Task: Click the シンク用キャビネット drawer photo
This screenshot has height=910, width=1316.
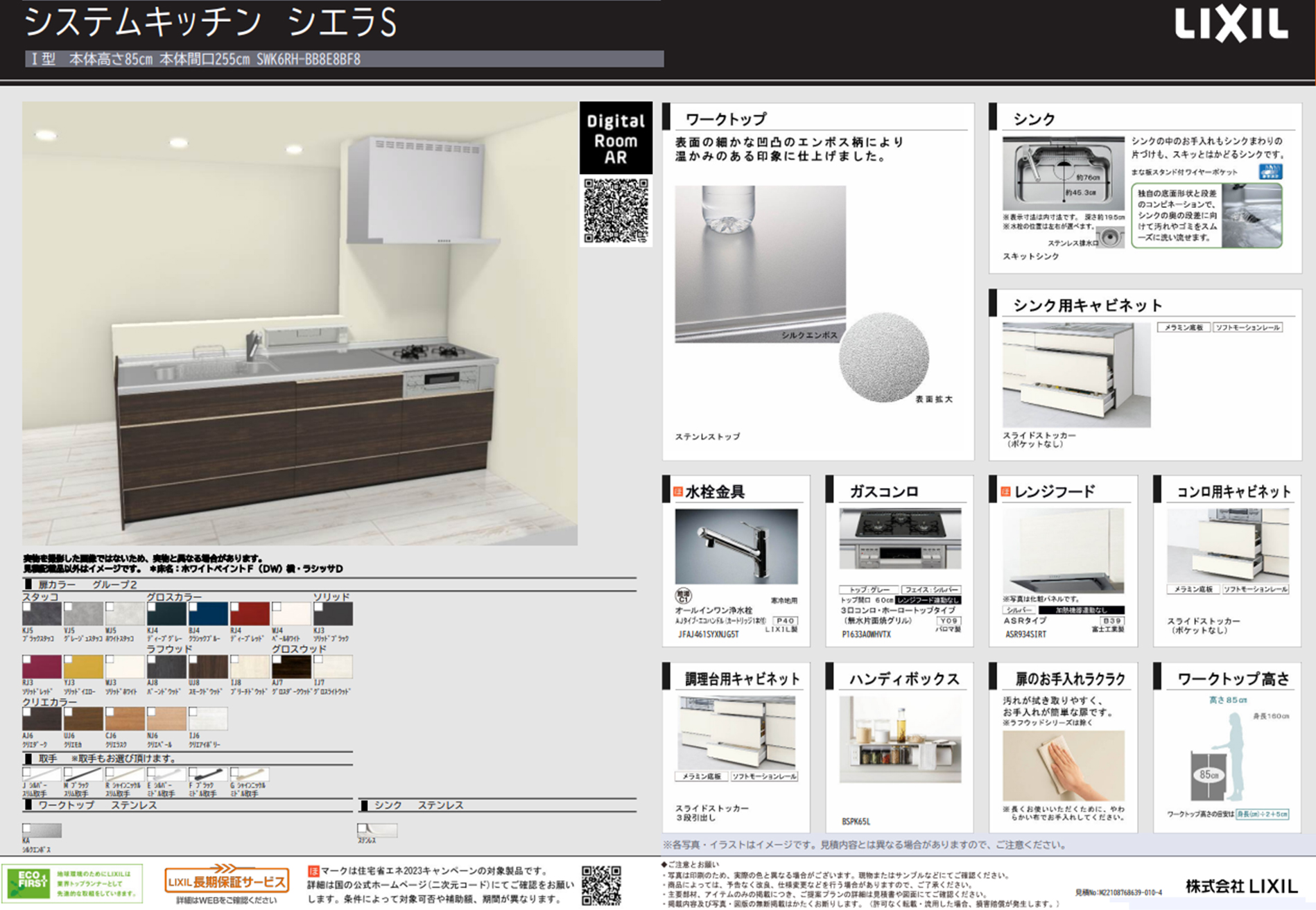Action: [x=1076, y=375]
